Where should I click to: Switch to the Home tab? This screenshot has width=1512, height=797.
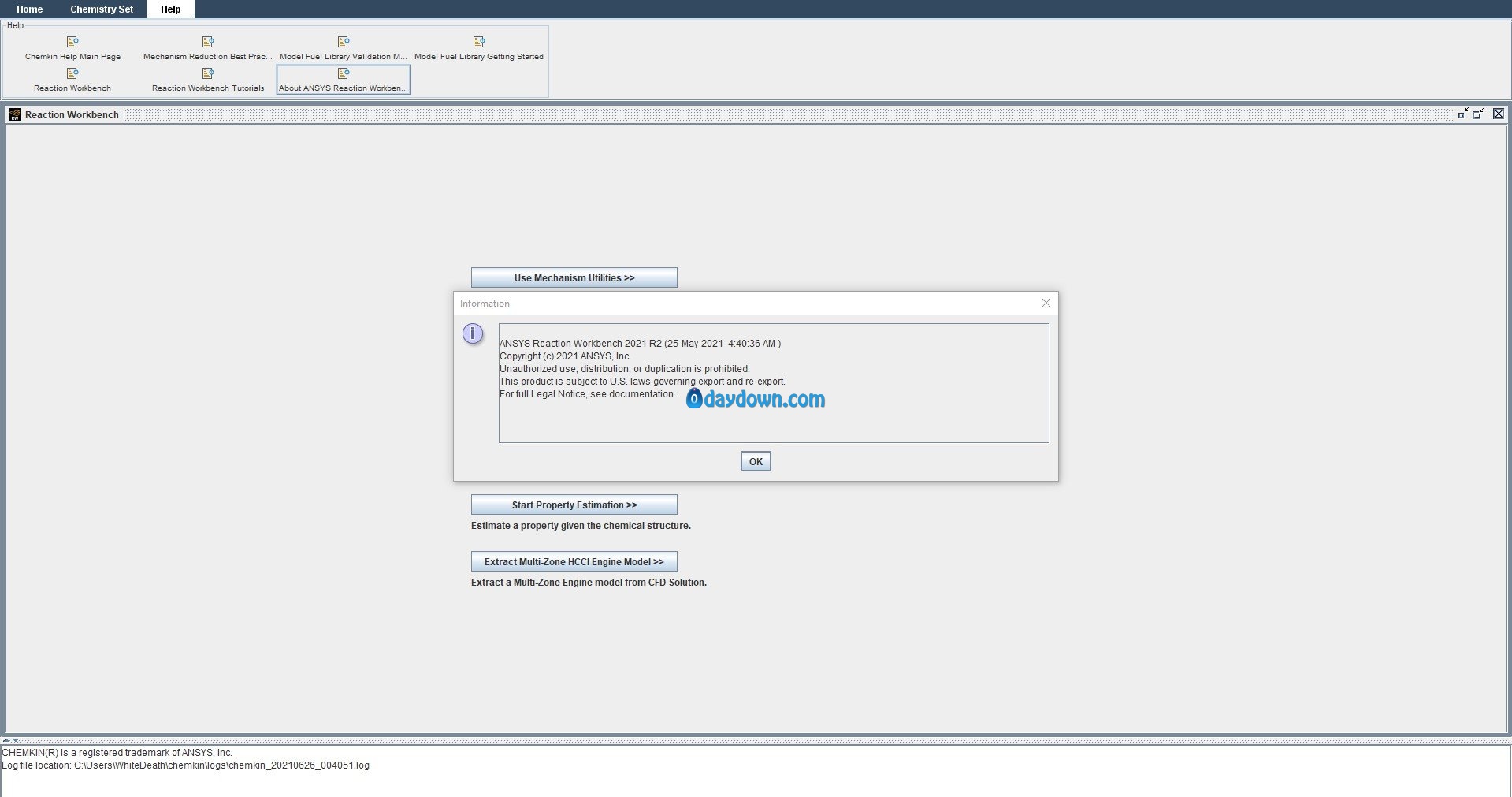click(30, 9)
